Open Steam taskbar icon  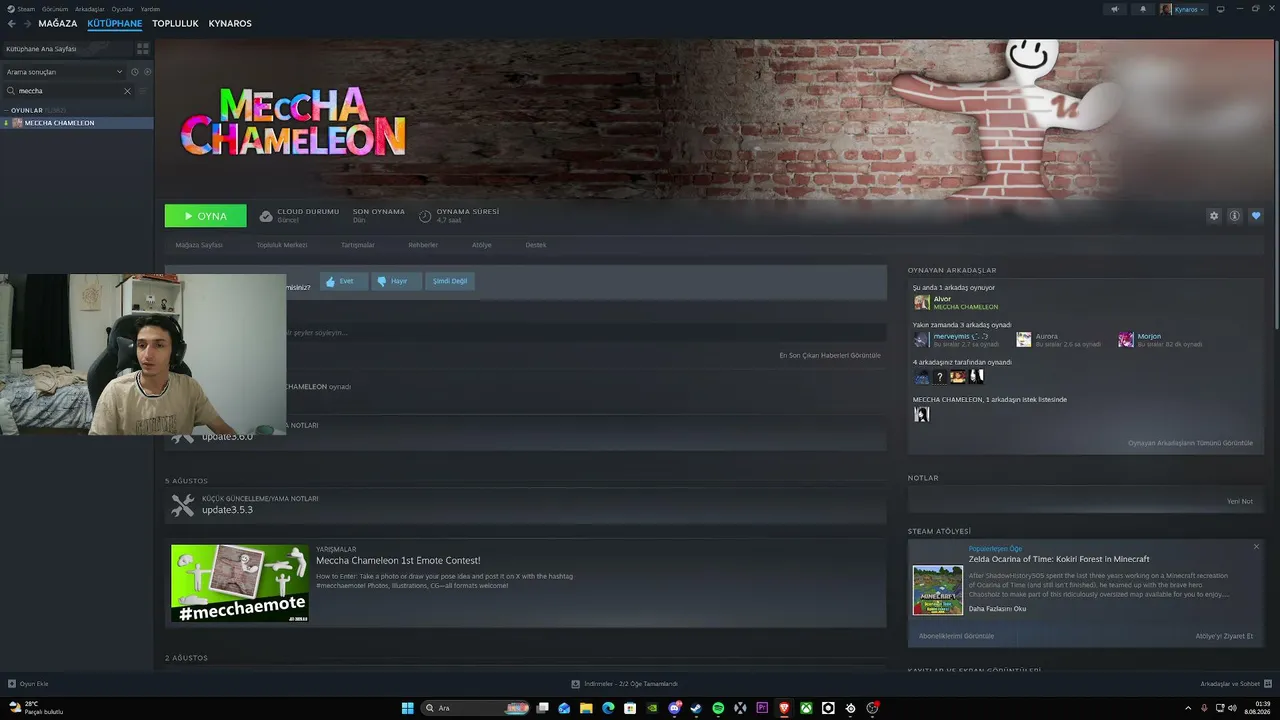coord(696,708)
